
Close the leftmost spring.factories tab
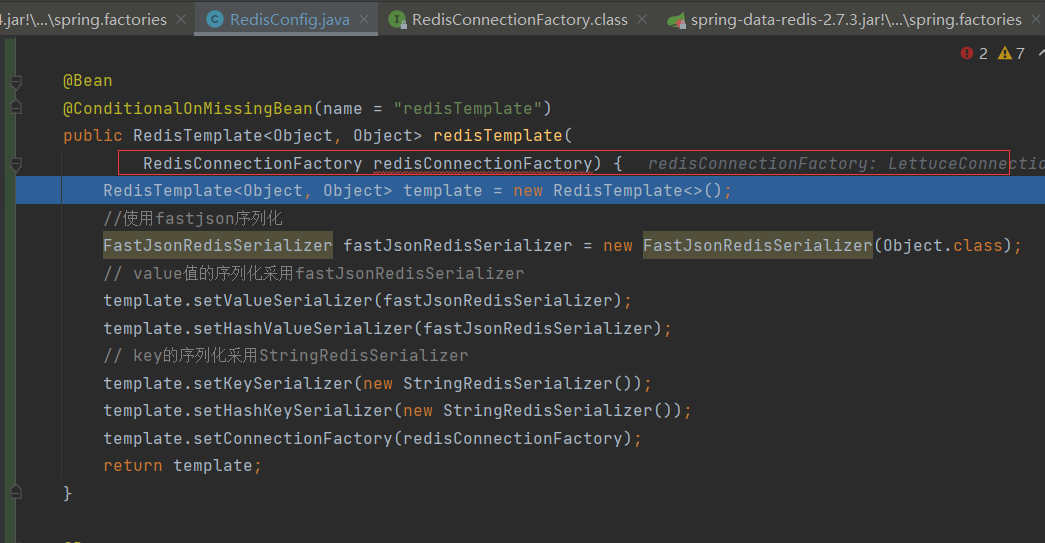(x=181, y=19)
